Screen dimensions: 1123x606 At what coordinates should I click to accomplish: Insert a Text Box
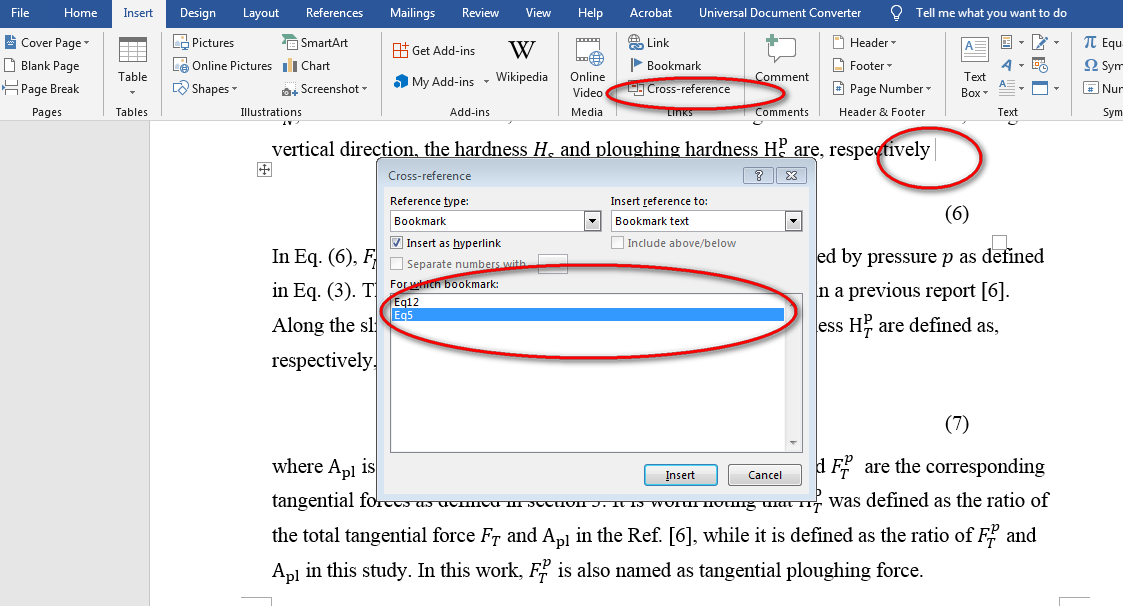coord(975,67)
